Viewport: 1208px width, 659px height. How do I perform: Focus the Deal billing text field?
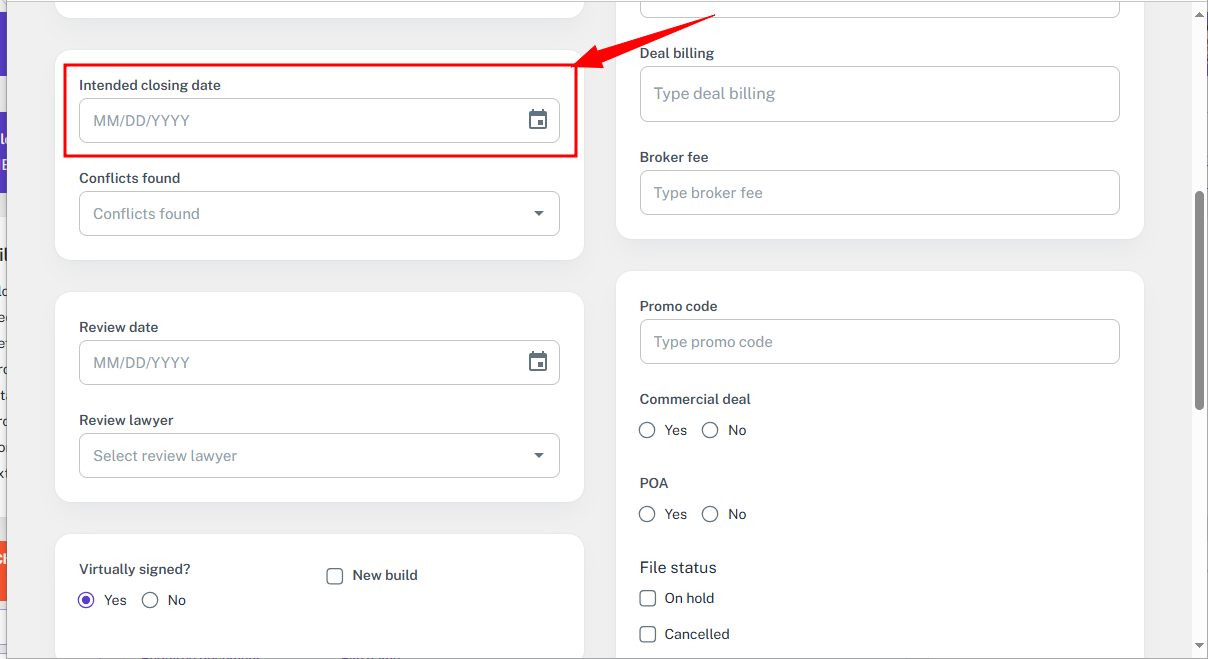(x=879, y=94)
